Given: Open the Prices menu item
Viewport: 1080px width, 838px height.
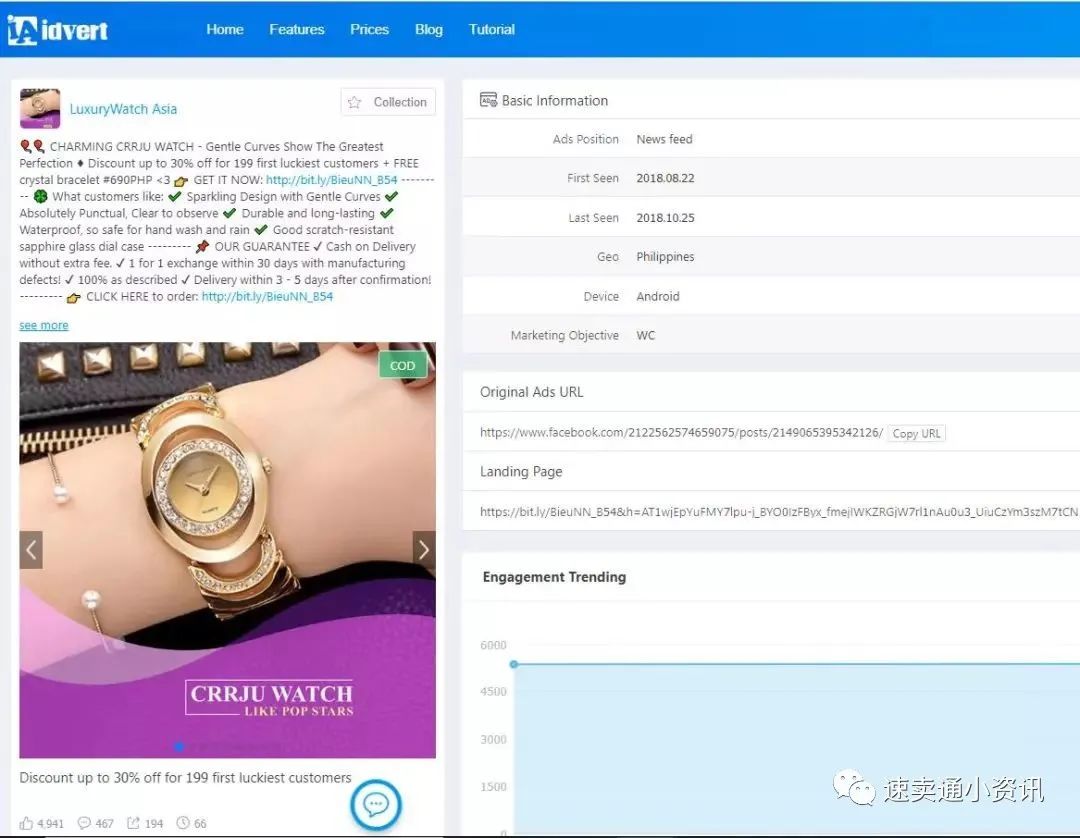Looking at the screenshot, I should (x=369, y=29).
